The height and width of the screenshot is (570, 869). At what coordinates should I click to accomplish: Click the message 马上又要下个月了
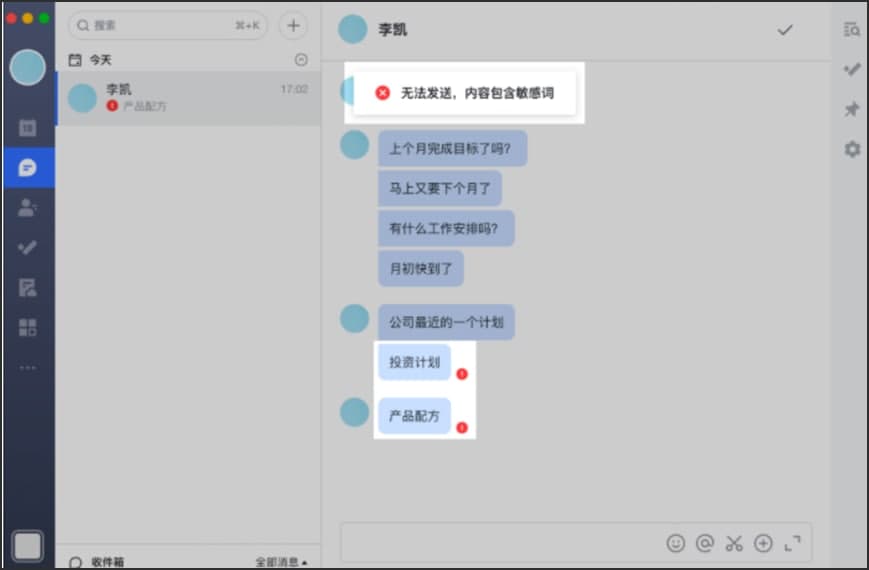coord(440,188)
